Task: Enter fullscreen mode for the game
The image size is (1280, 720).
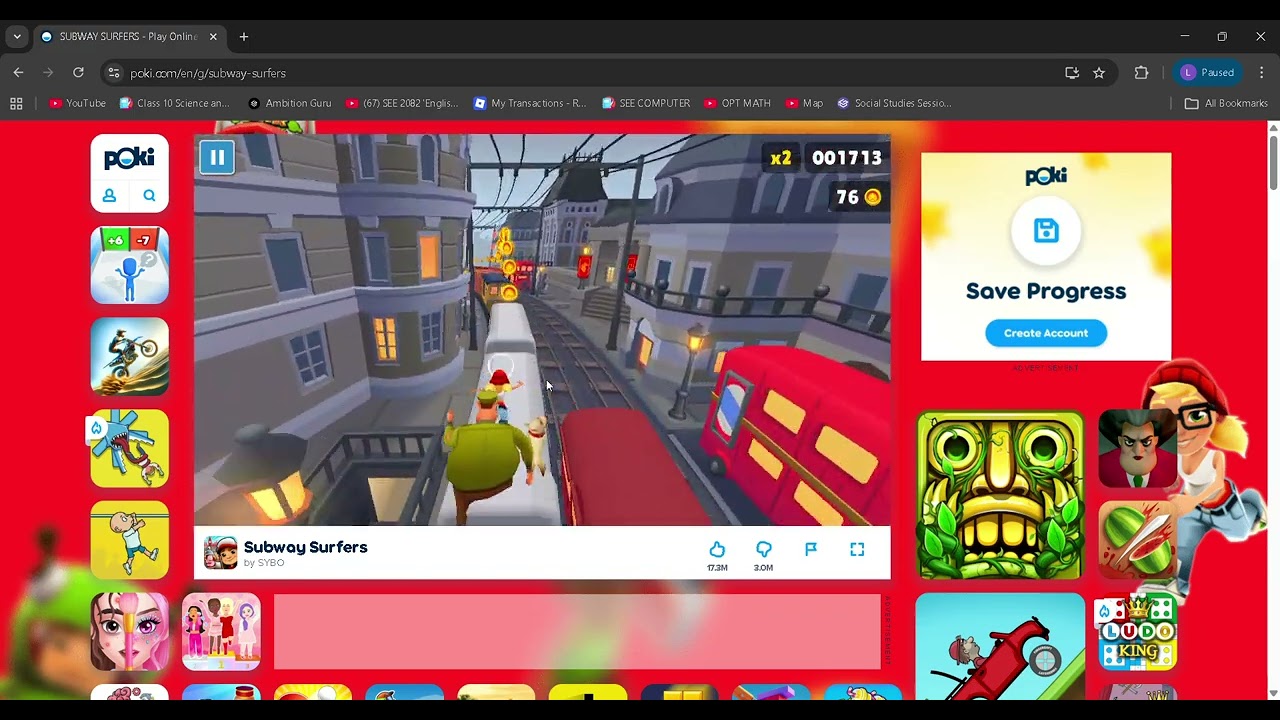Action: 857,549
